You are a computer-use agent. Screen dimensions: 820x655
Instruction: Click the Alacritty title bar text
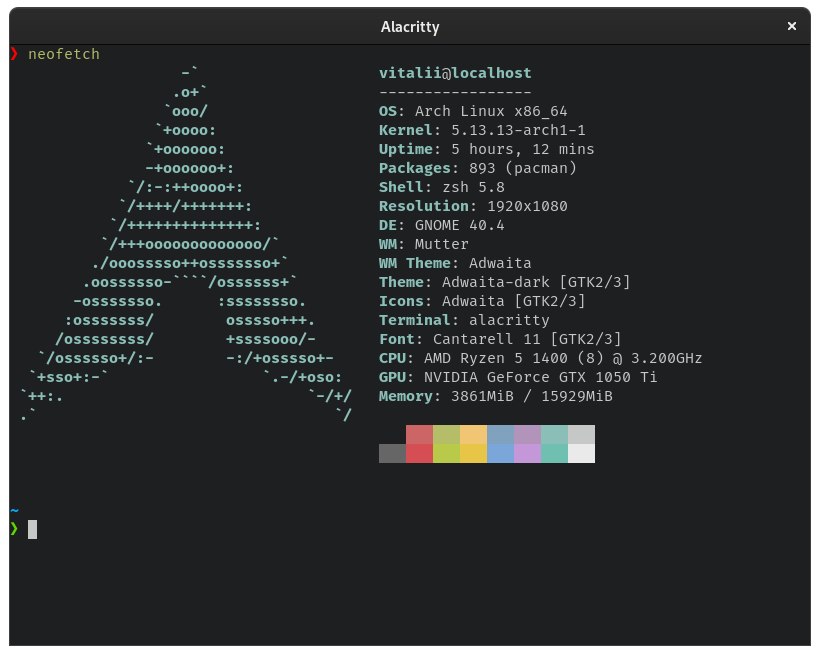point(410,27)
